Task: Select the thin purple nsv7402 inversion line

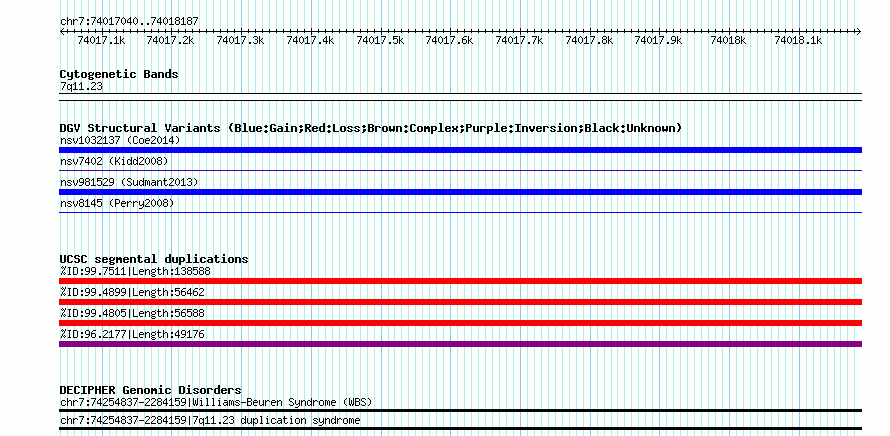Action: coord(460,170)
